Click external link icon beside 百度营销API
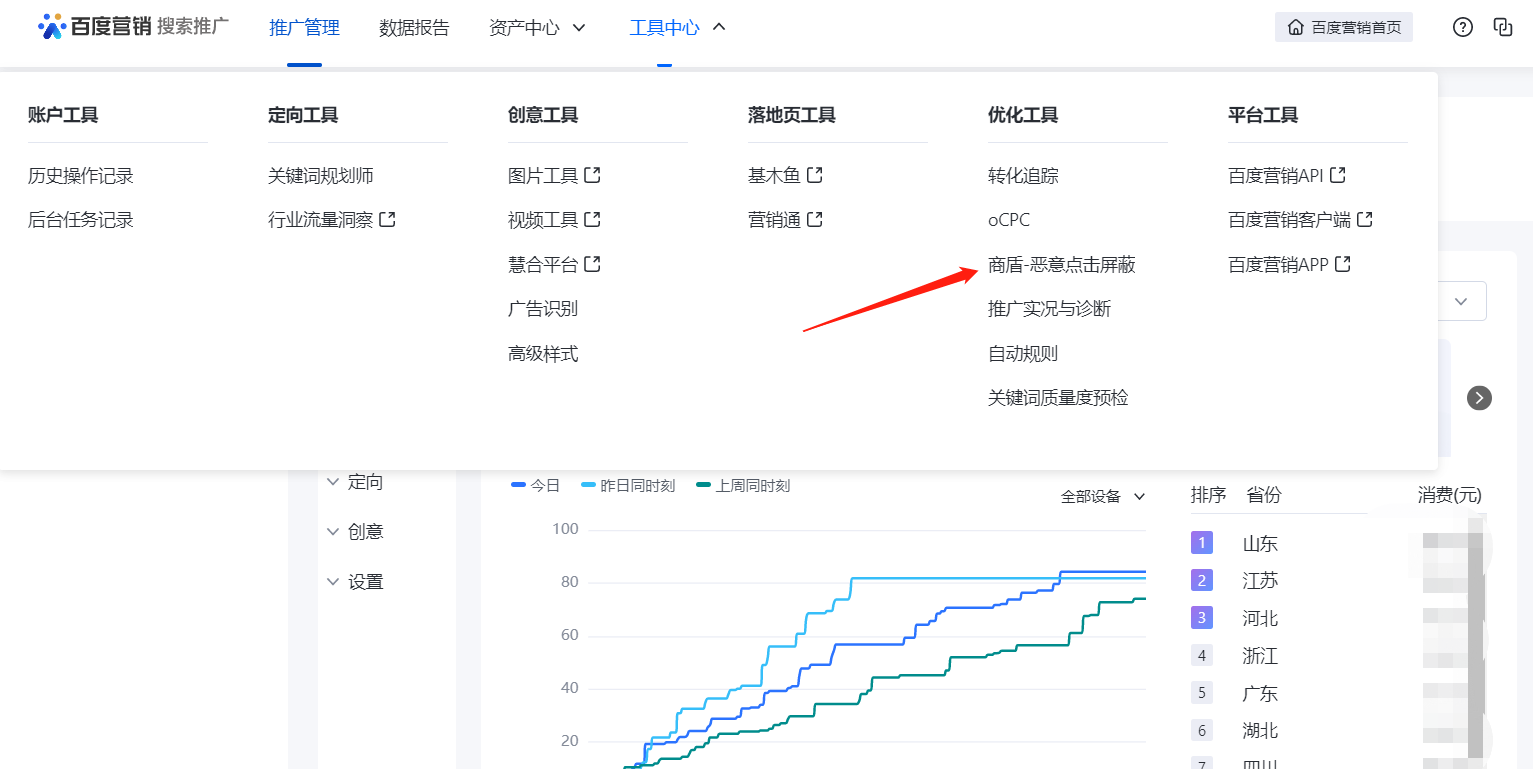This screenshot has width=1533, height=769. click(1338, 175)
